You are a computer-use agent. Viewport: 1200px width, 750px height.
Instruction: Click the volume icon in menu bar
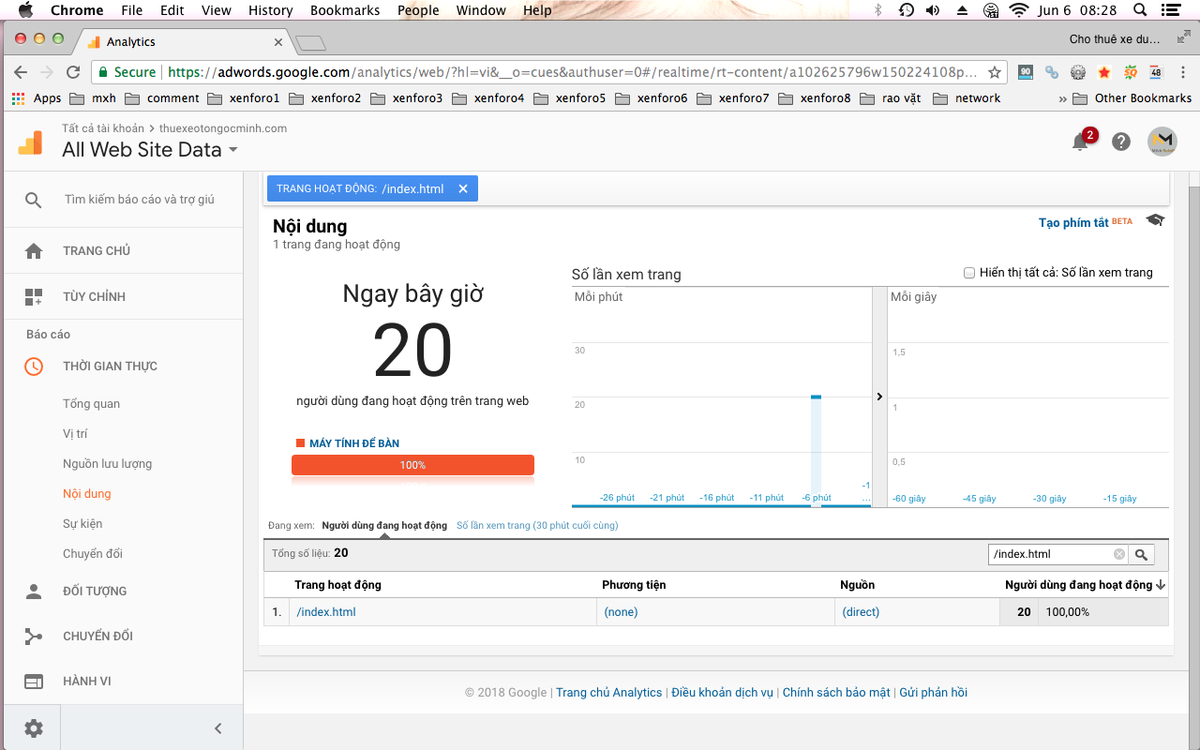[933, 10]
